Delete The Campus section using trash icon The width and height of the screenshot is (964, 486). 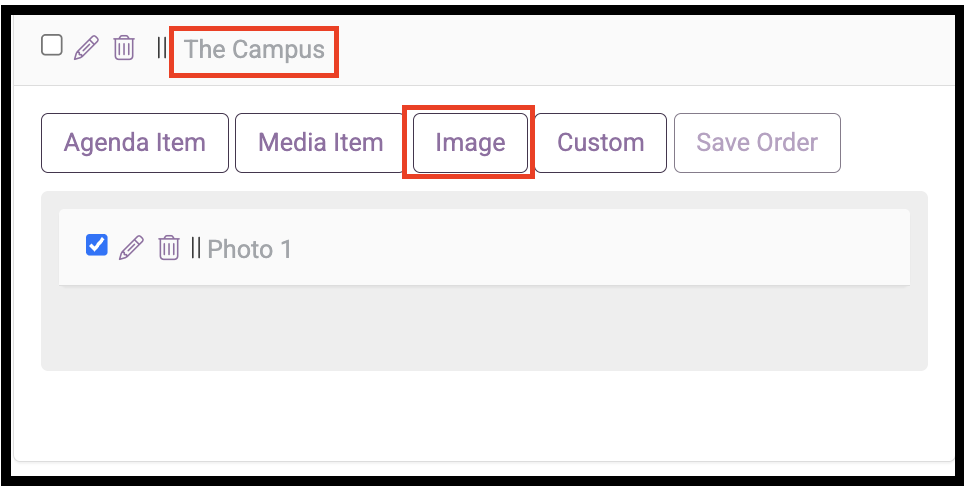click(x=124, y=47)
